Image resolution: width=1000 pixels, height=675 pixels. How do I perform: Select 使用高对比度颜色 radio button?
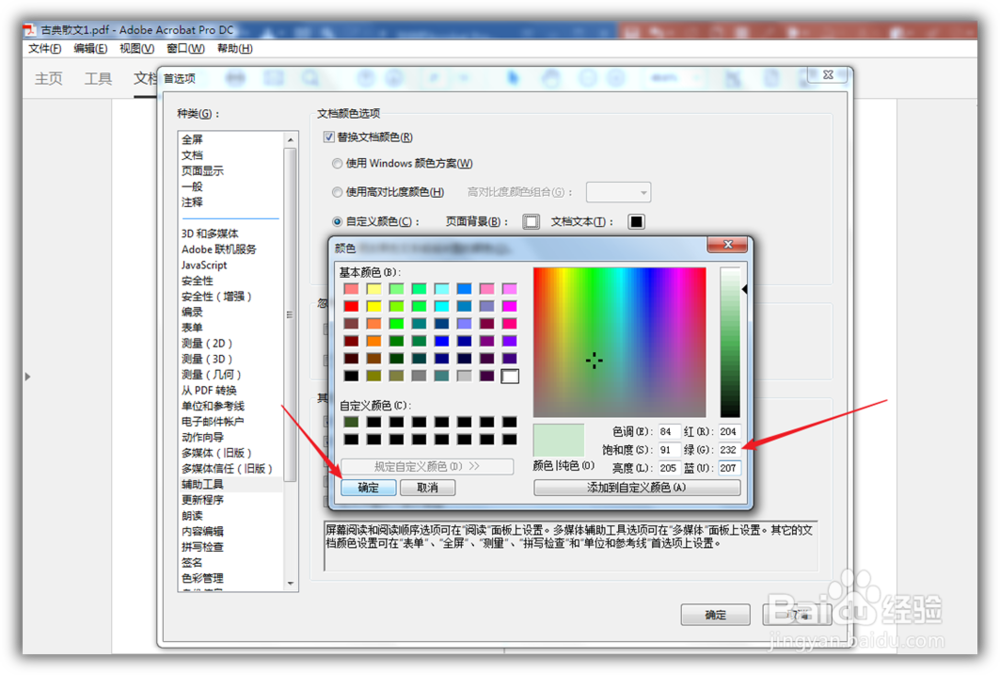click(x=337, y=192)
